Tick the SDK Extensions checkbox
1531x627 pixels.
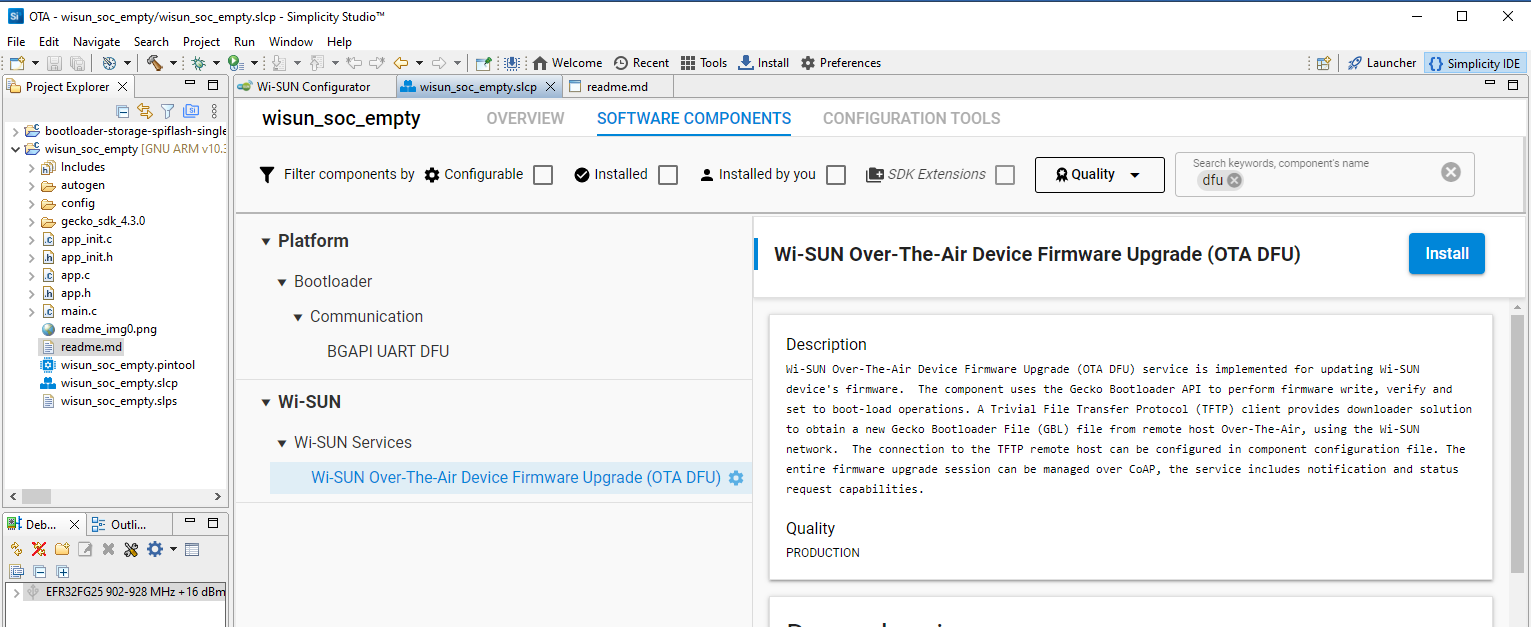(1005, 175)
